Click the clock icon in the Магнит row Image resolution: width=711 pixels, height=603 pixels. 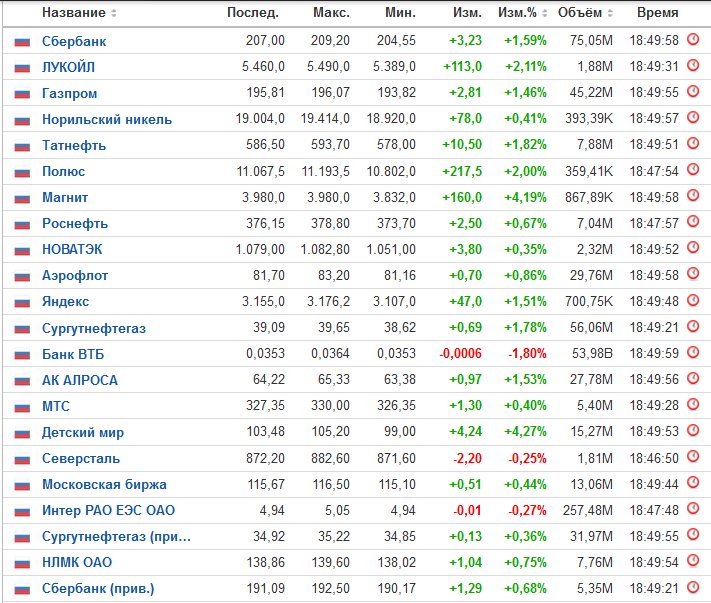[693, 196]
